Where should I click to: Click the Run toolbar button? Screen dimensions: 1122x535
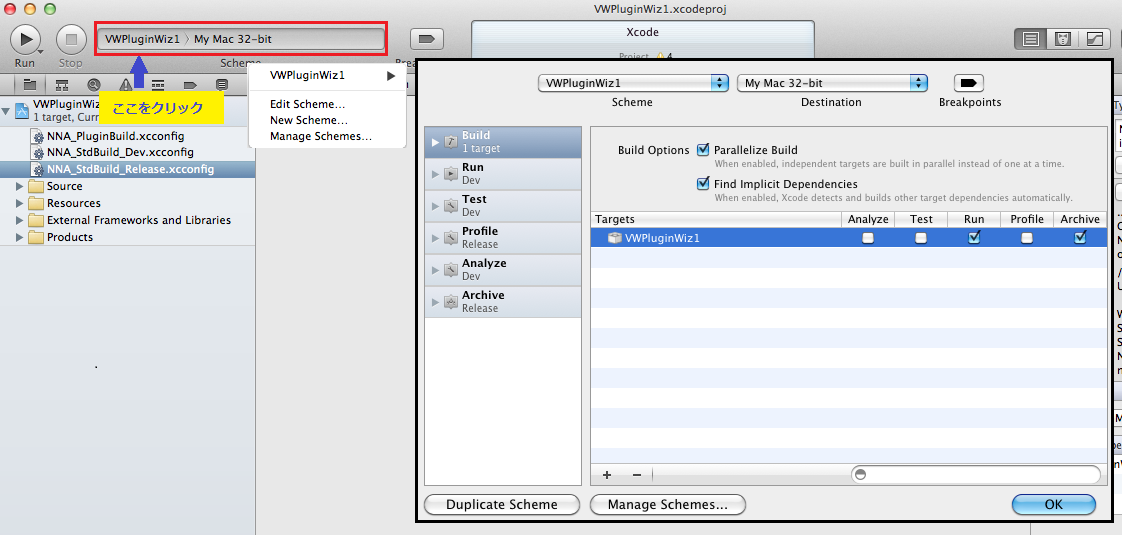pos(25,39)
